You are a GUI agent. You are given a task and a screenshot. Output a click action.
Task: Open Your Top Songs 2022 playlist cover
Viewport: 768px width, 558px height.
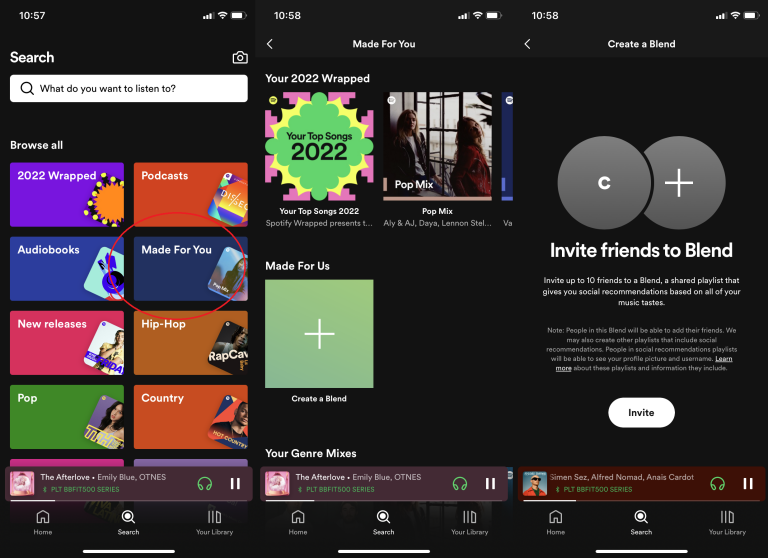tap(319, 146)
